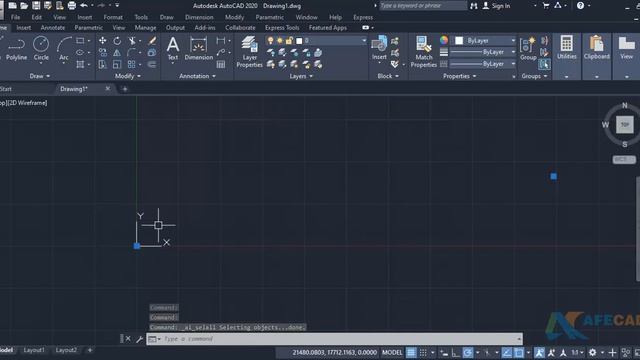Toggle group selection on/off icon

(x=544, y=64)
